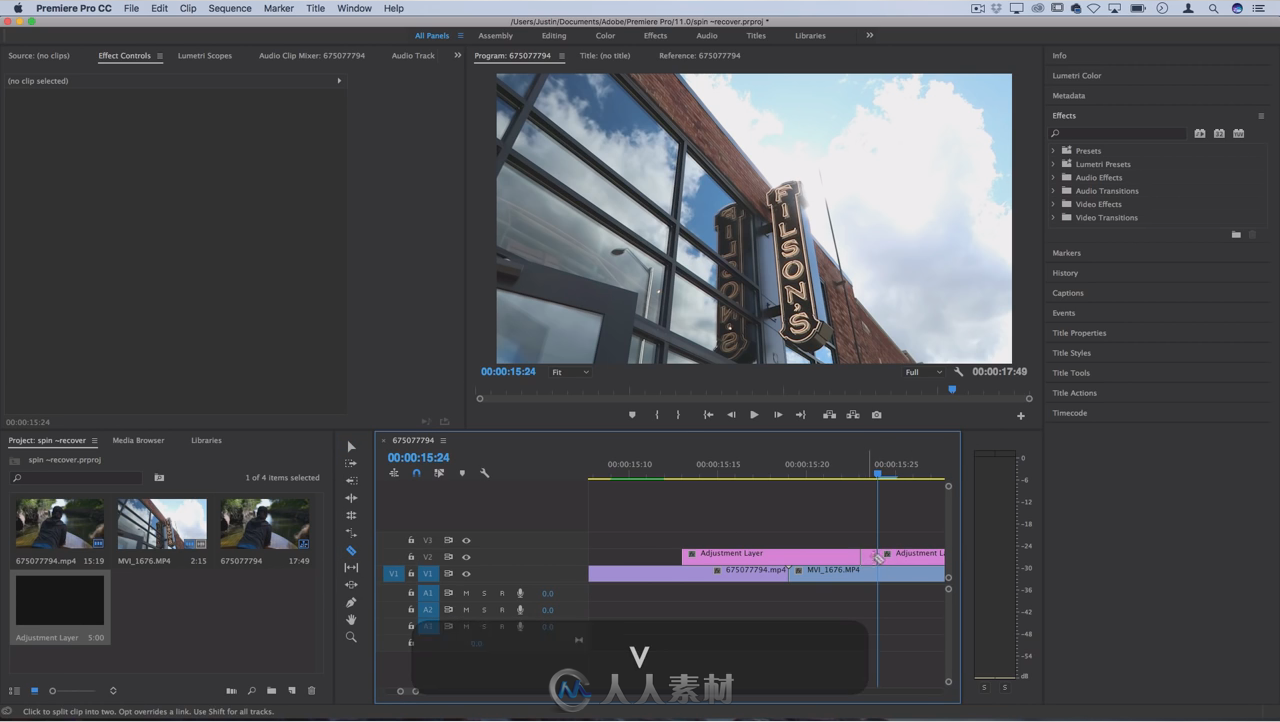Hide the V3 track output
The image size is (1280, 722).
pyautogui.click(x=466, y=541)
